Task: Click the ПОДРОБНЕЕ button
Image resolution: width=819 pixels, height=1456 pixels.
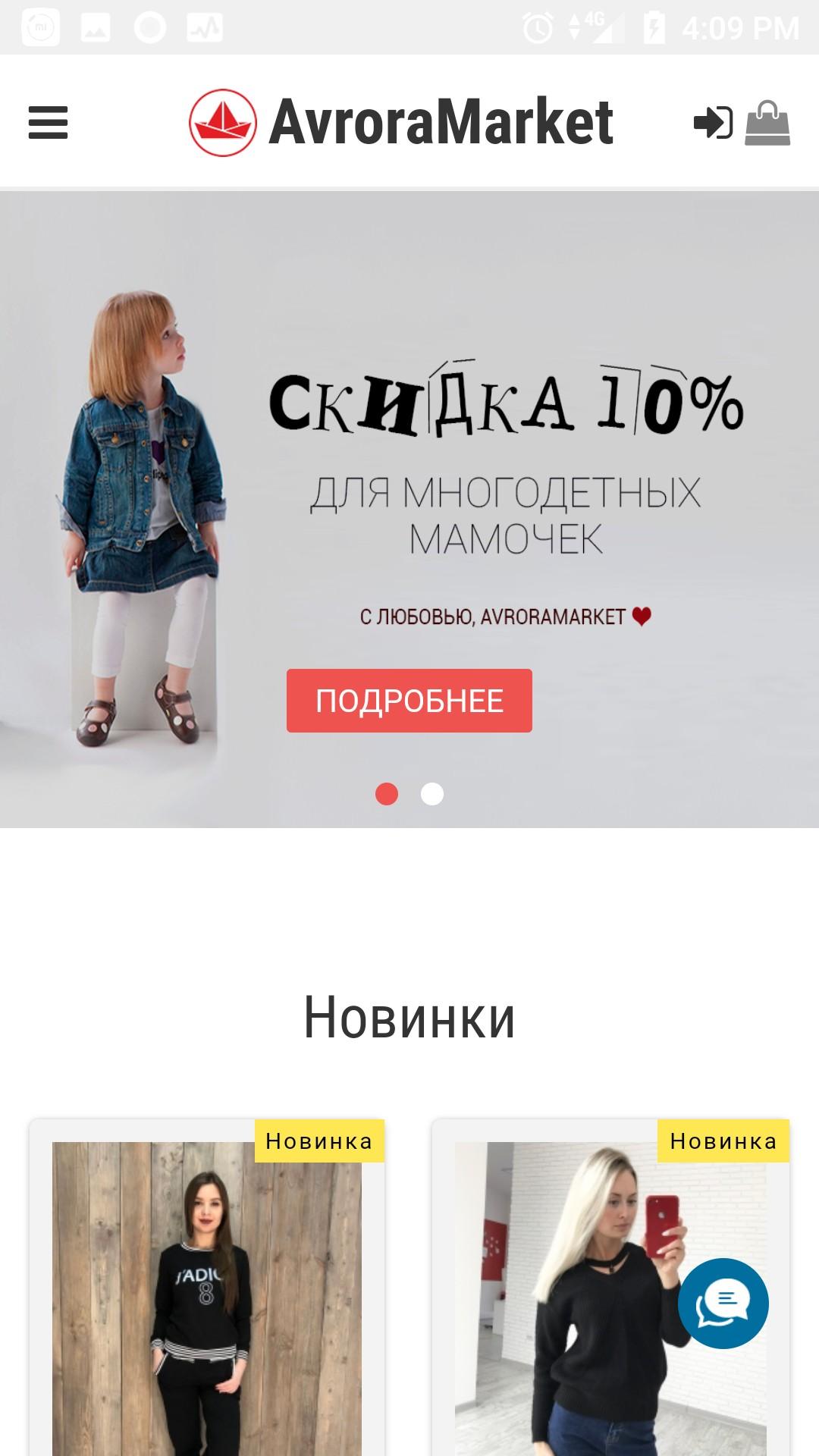Action: tap(409, 701)
